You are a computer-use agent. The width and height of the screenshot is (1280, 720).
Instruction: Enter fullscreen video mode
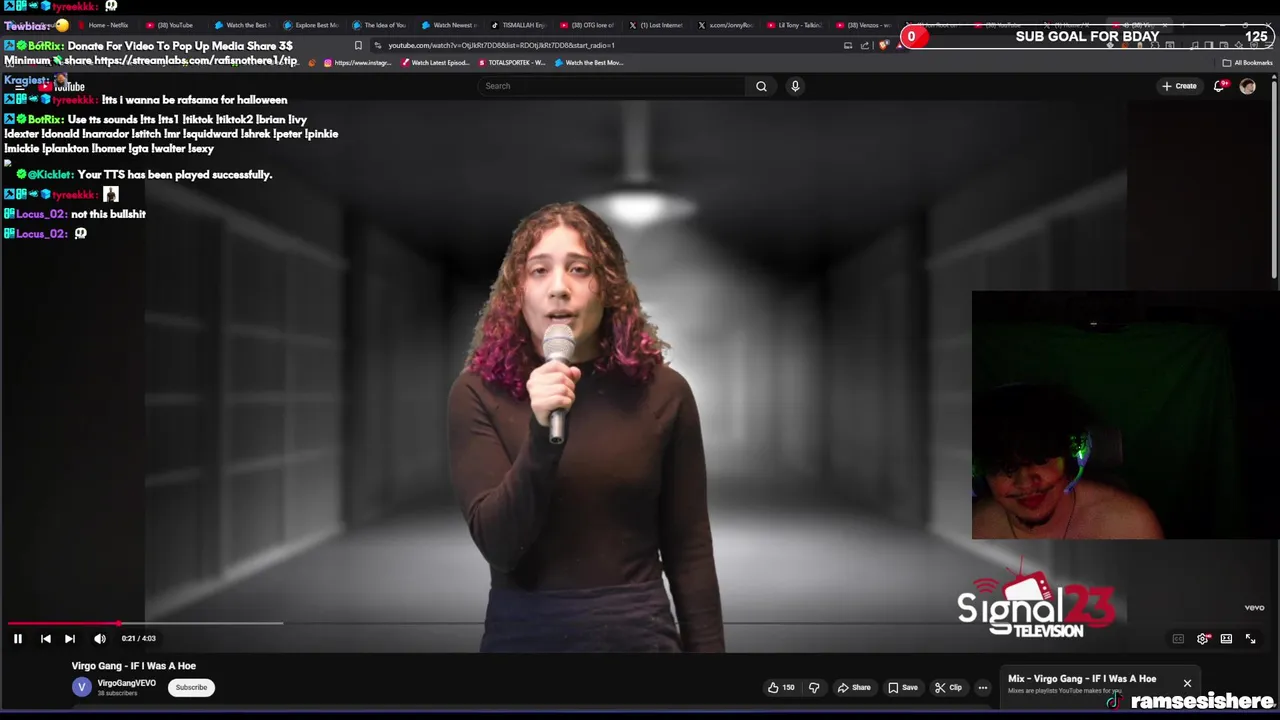point(1250,639)
